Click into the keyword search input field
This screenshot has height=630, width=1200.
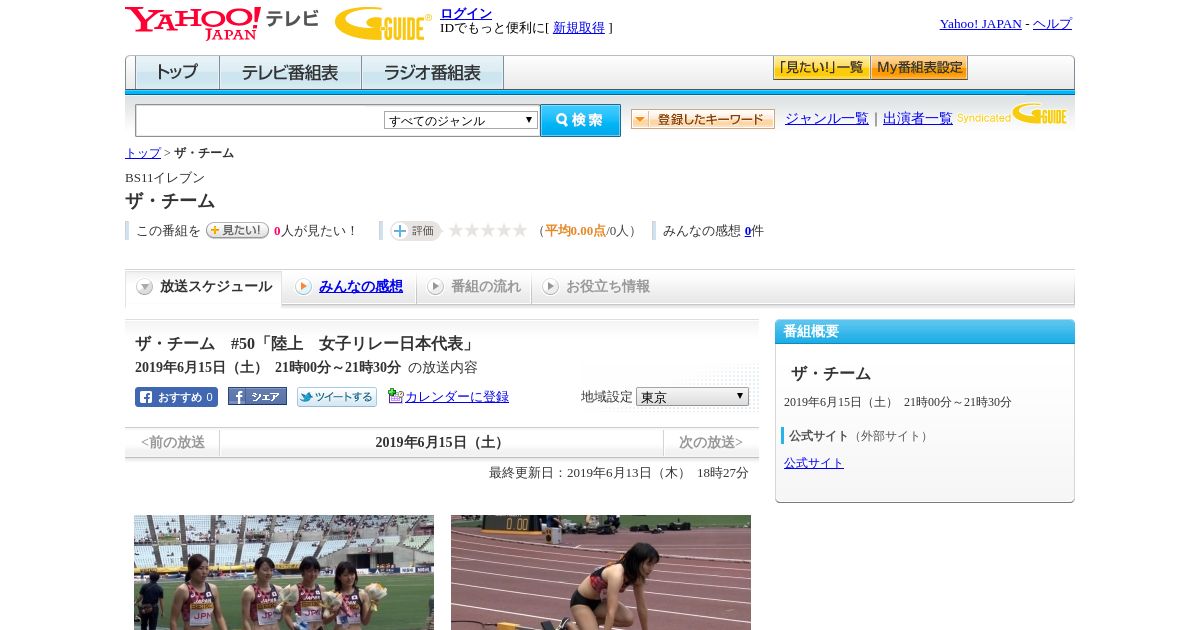(x=260, y=120)
